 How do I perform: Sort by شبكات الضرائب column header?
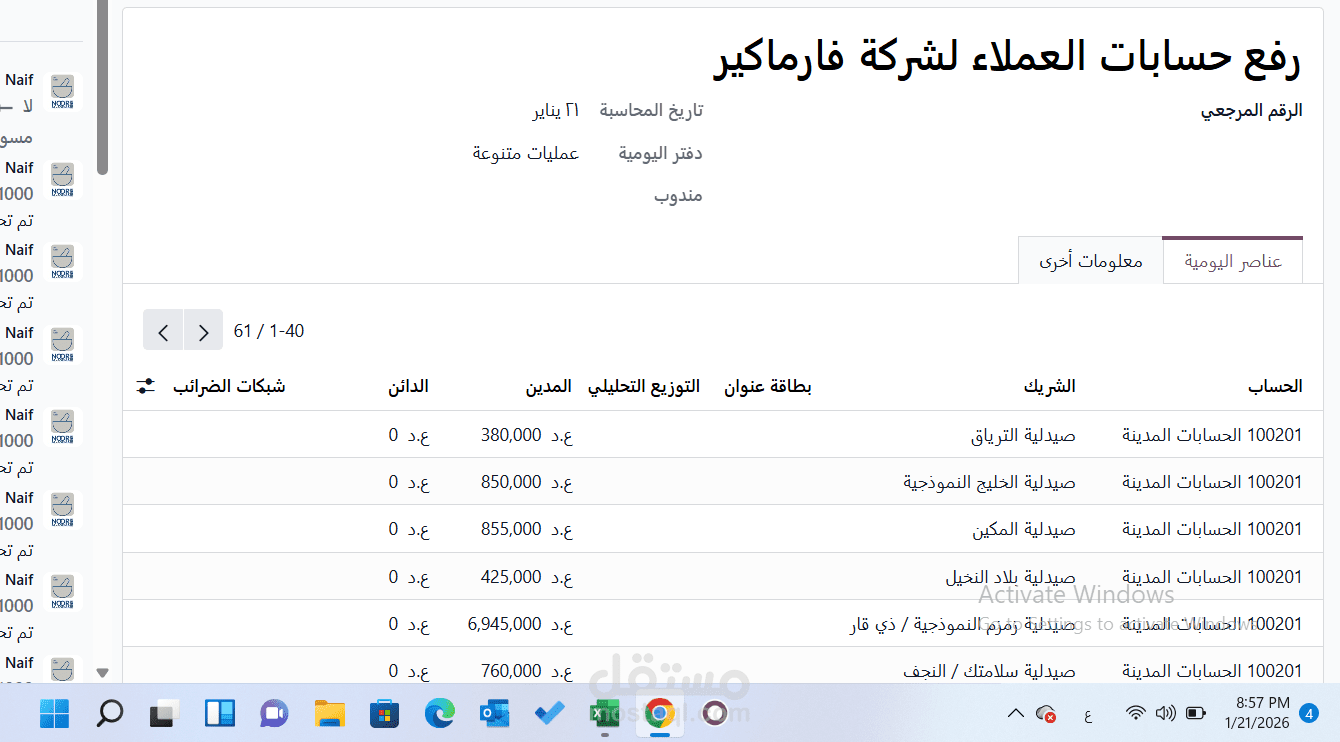click(x=229, y=386)
